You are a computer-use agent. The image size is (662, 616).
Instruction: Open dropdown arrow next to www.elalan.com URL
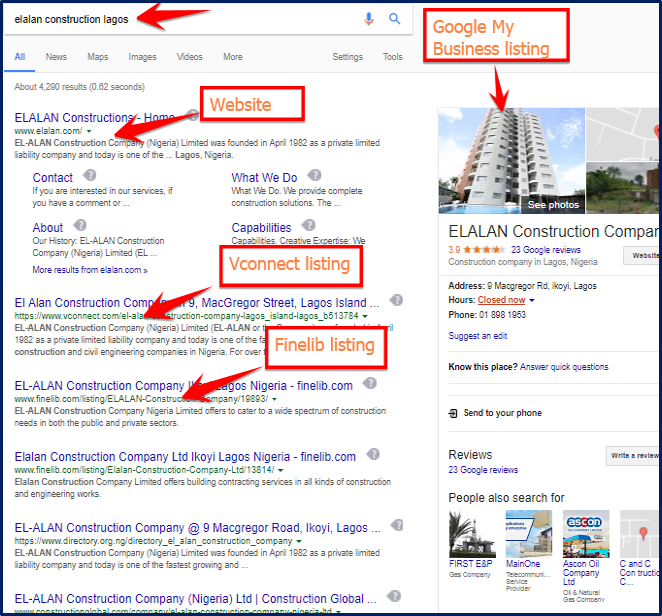[x=89, y=131]
